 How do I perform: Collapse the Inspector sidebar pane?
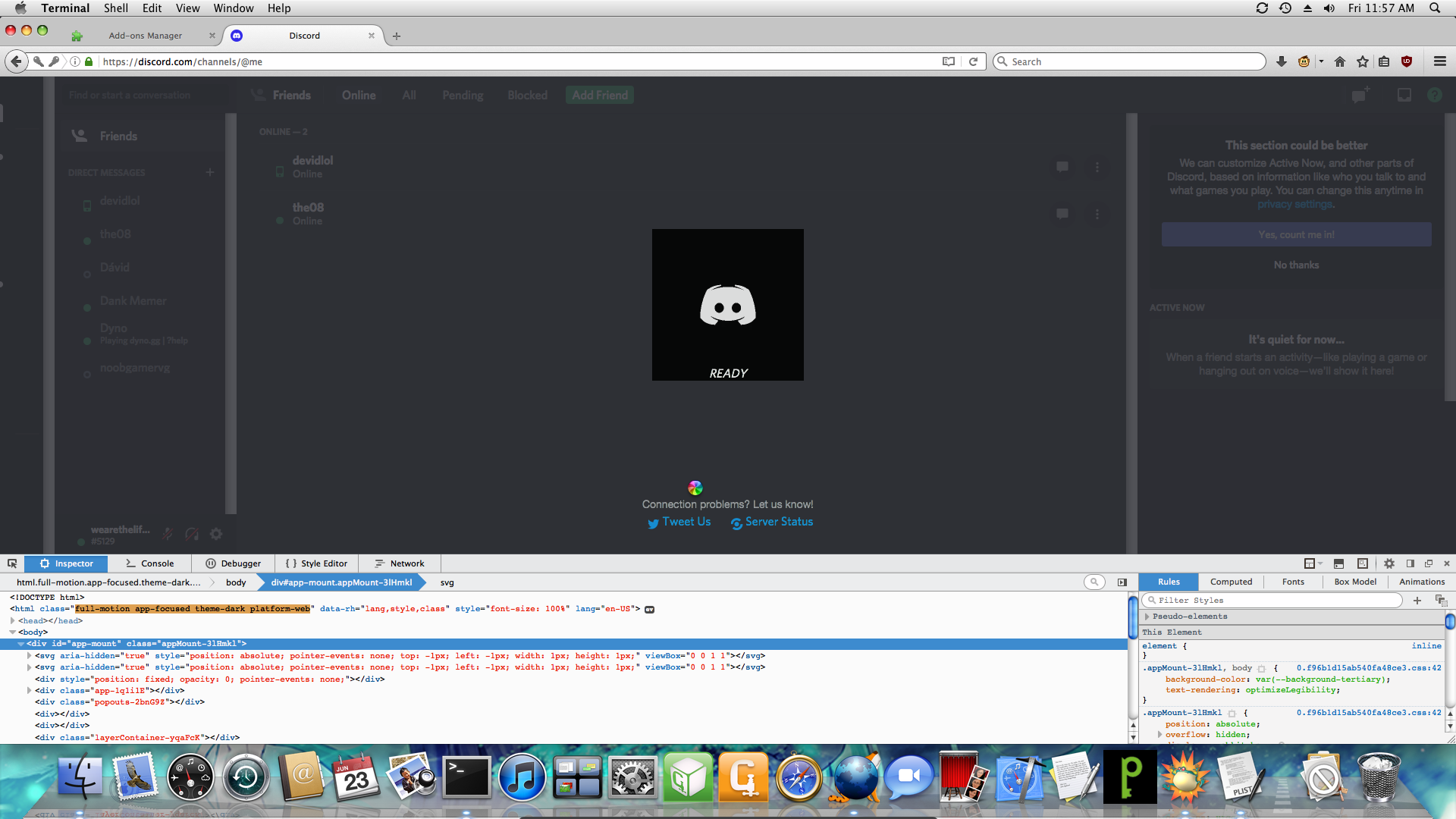coord(1122,582)
